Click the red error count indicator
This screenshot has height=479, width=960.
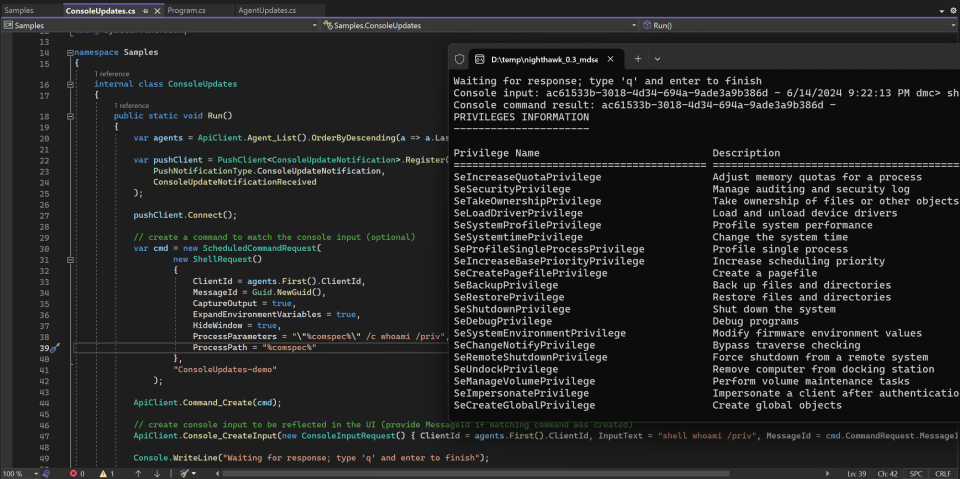75,473
